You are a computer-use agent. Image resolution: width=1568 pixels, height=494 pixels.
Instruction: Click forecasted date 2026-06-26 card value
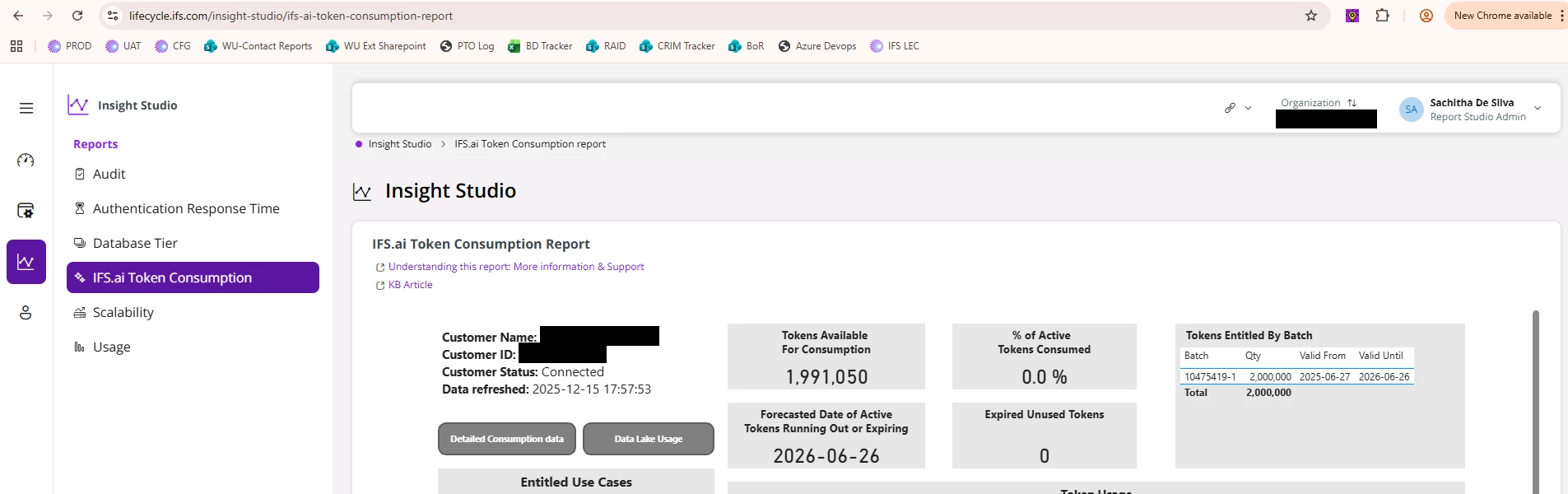click(826, 456)
